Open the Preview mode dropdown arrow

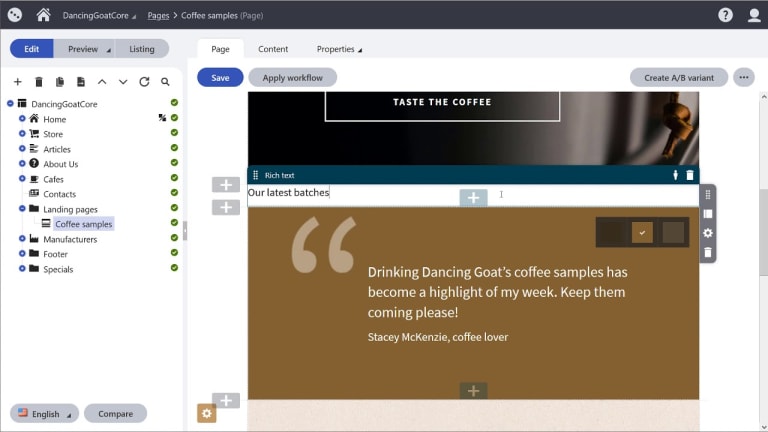point(109,49)
